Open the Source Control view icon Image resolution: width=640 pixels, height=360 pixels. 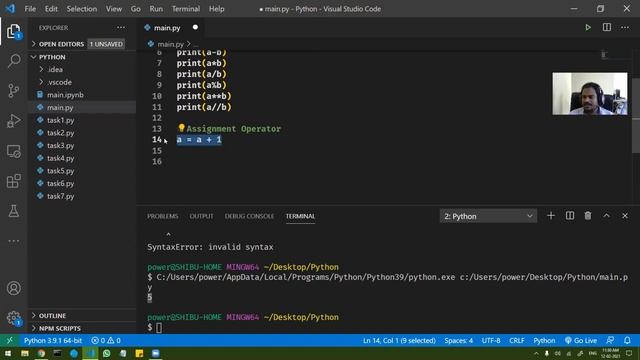[13, 91]
